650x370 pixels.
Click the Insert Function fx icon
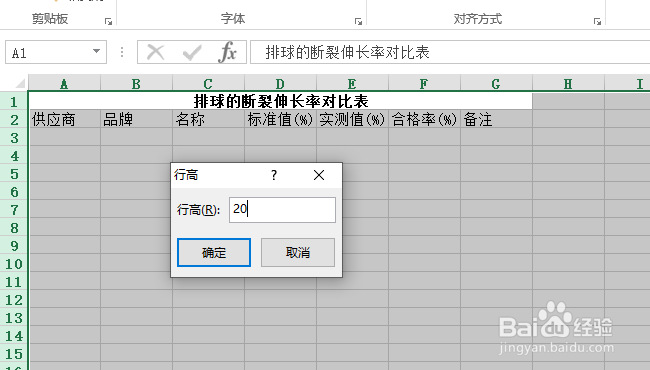pyautogui.click(x=228, y=52)
